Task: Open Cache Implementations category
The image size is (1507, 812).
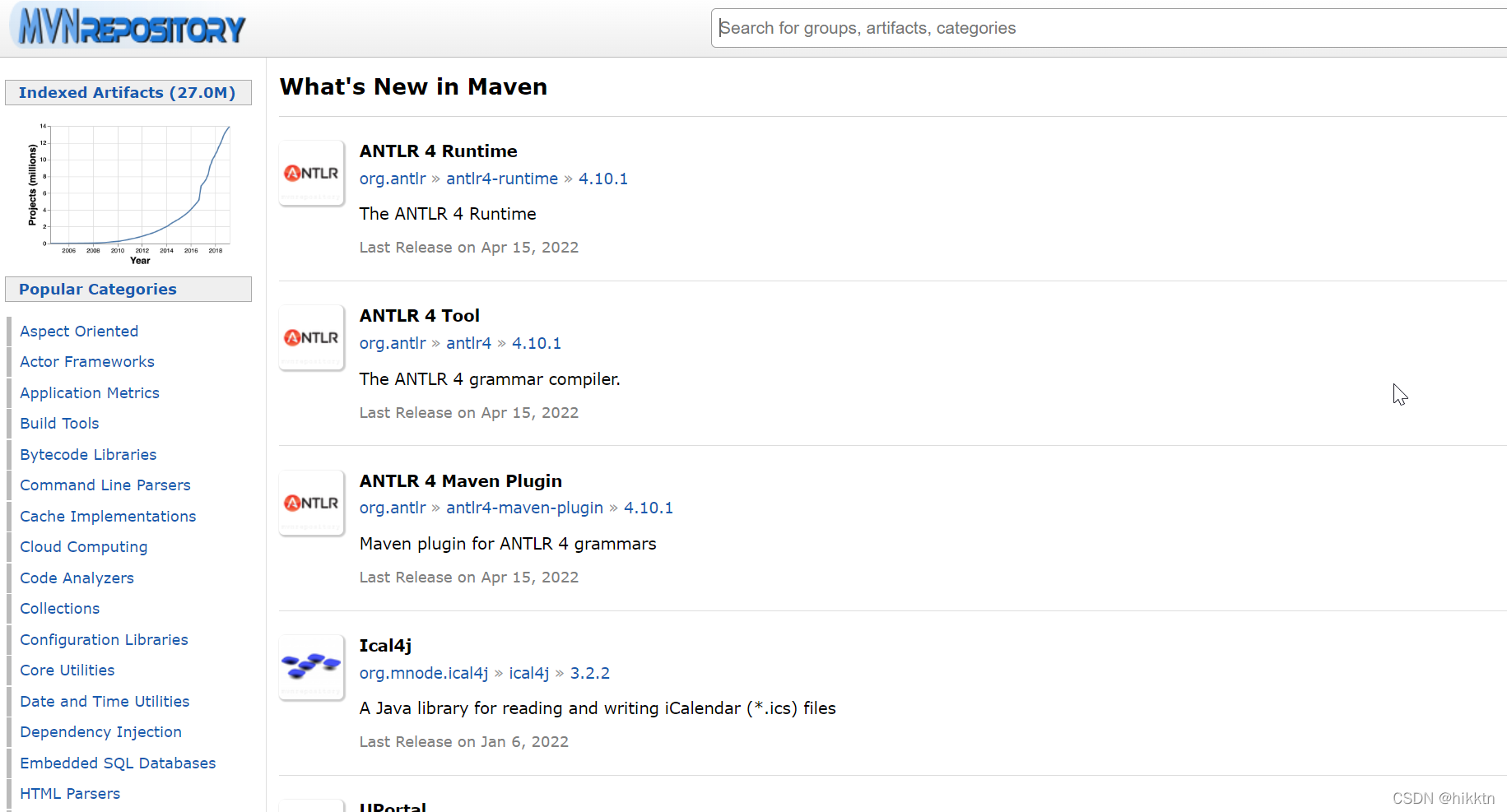Action: click(x=108, y=516)
